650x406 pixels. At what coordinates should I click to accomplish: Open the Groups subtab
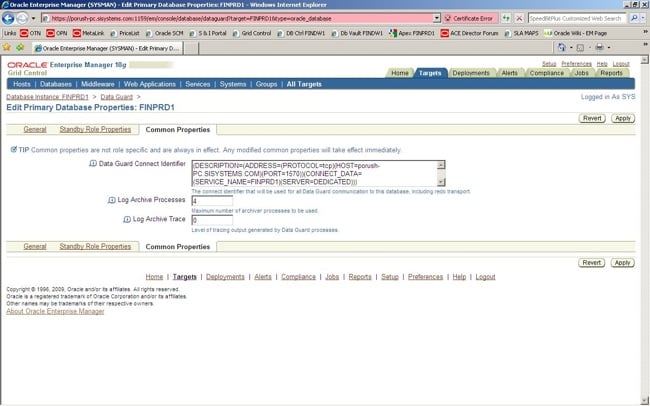tap(266, 84)
